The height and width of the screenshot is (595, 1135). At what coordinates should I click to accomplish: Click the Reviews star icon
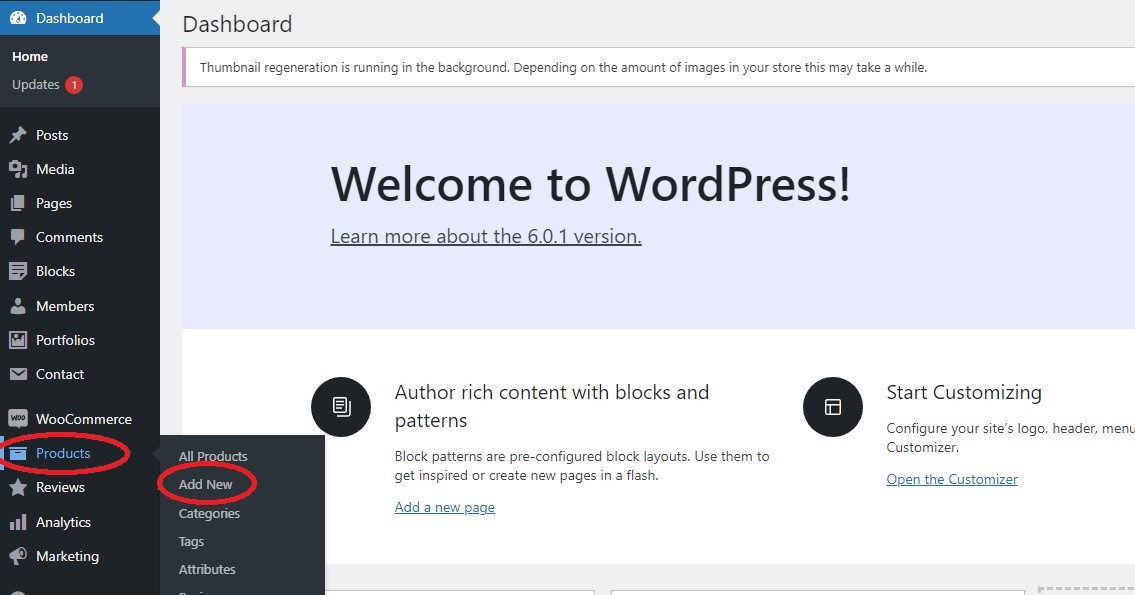click(x=18, y=488)
